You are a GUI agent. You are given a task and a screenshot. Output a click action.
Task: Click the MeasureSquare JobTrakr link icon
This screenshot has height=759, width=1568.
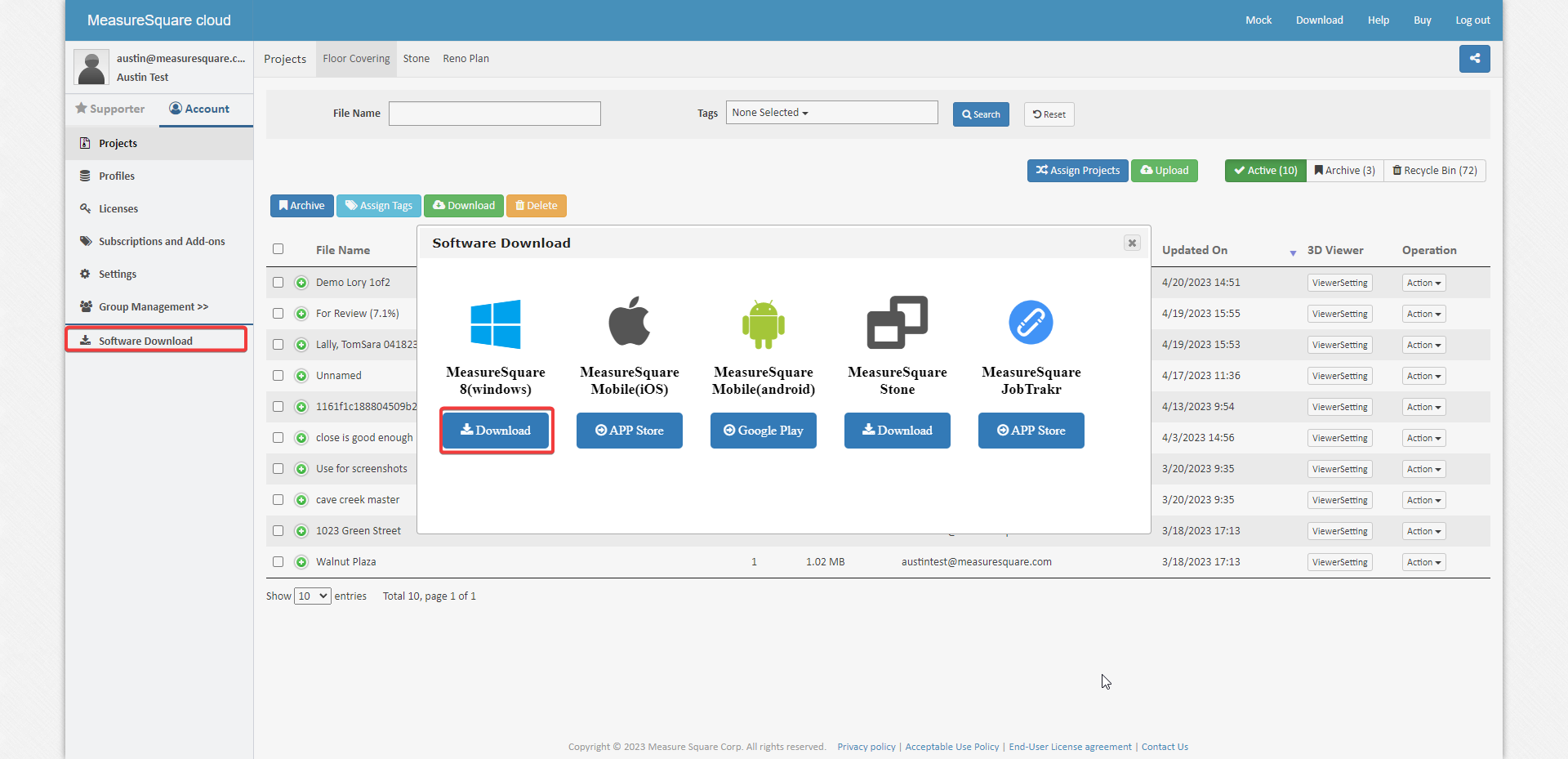[1031, 322]
